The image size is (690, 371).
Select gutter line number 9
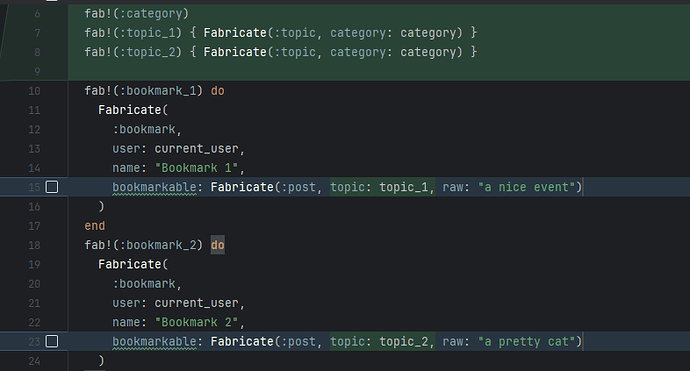pos(37,71)
